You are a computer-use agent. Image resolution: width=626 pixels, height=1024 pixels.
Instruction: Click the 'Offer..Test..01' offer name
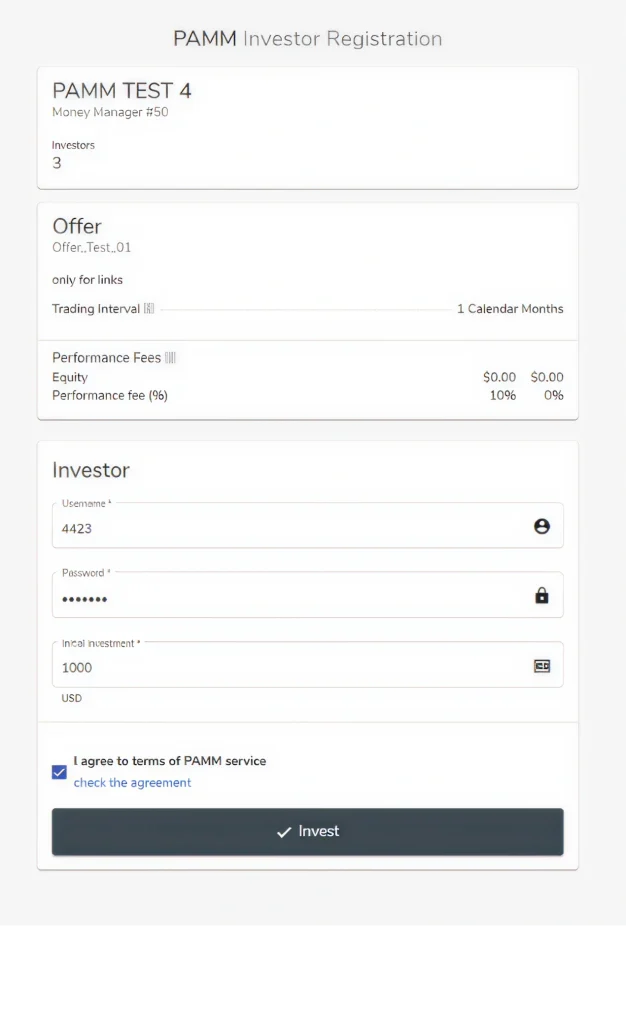point(91,248)
